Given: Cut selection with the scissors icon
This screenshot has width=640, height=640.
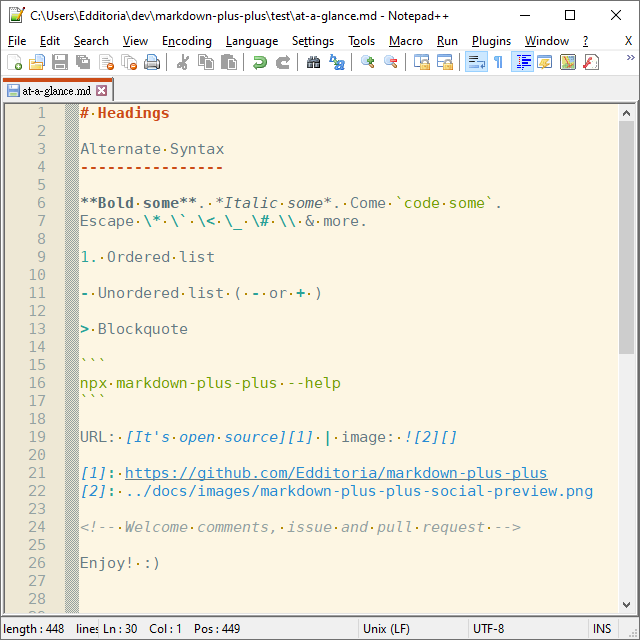Looking at the screenshot, I should pos(182,62).
